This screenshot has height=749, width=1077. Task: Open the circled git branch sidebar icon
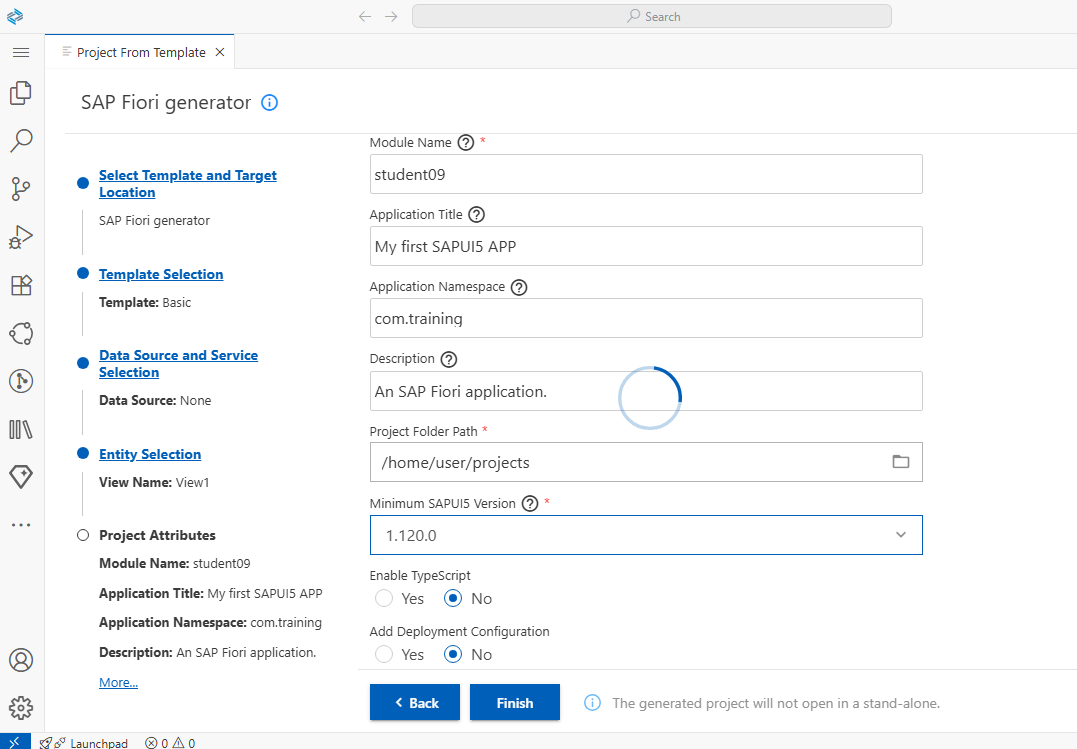21,381
